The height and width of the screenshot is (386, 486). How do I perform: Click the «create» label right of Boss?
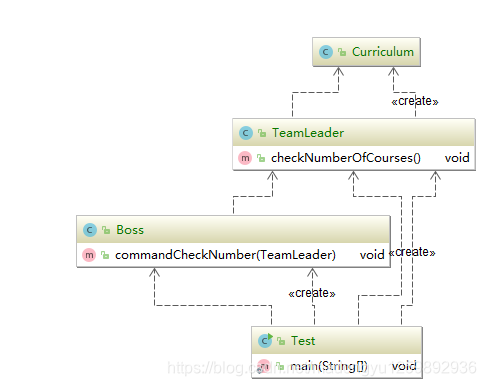click(412, 252)
